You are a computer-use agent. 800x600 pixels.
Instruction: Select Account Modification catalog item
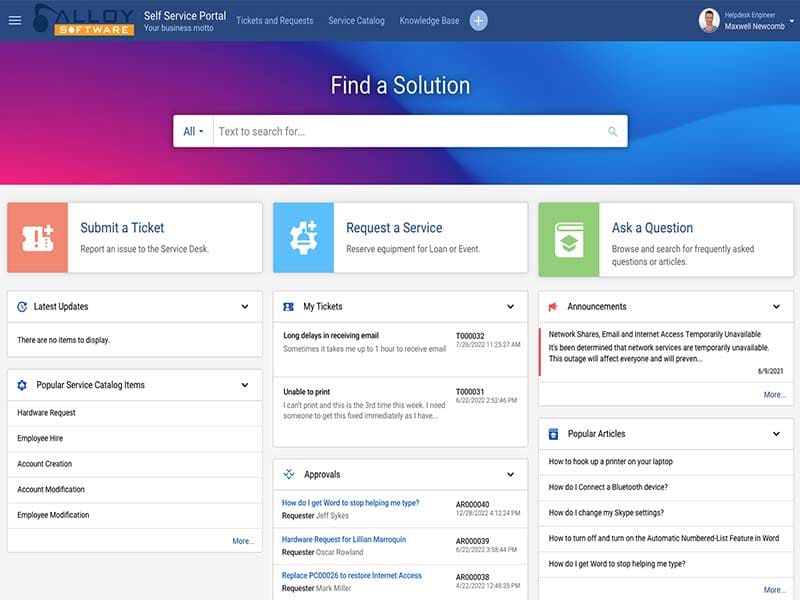click(x=135, y=489)
